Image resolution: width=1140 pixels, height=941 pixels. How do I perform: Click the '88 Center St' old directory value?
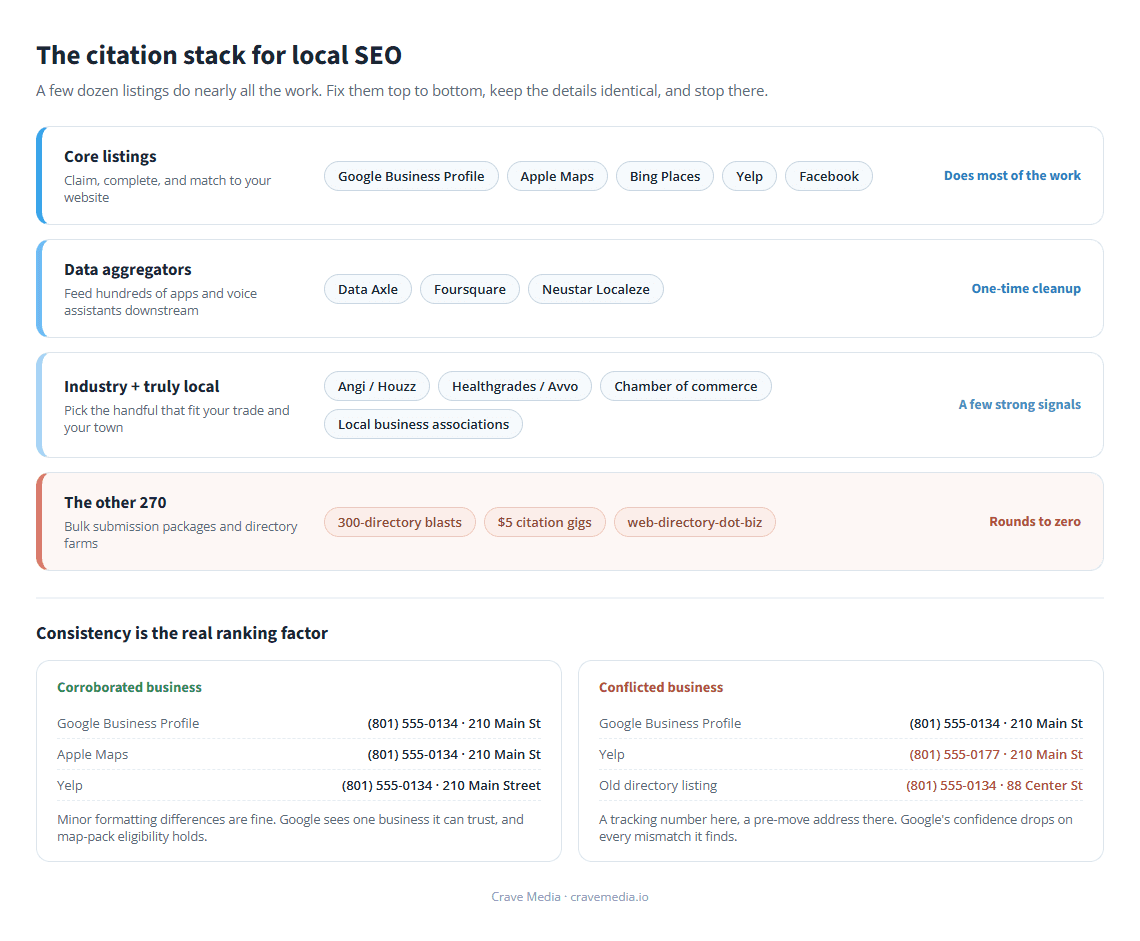click(x=1044, y=785)
